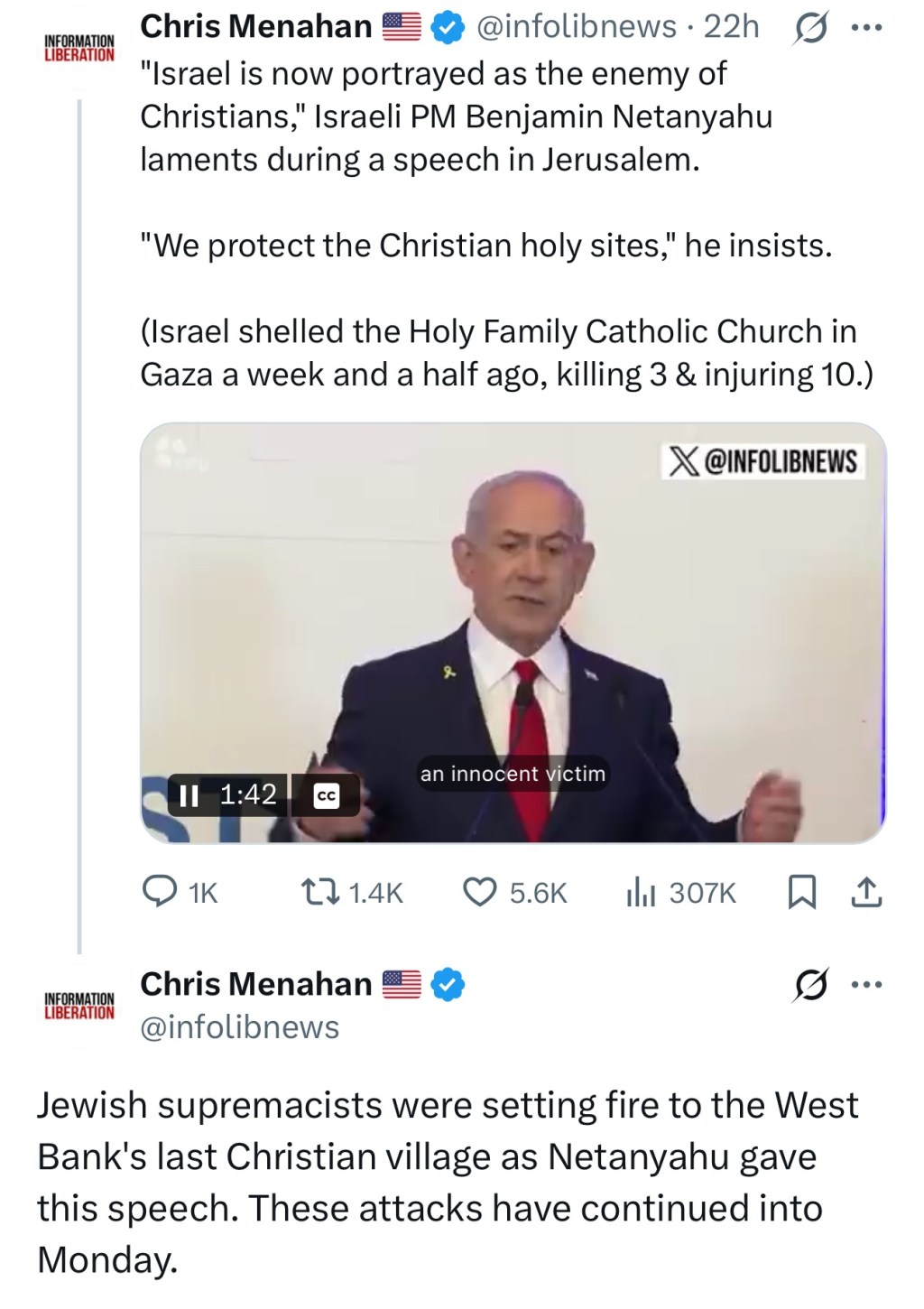Pause the video at 1:42
The width and height of the screenshot is (924, 1309).
tap(189, 795)
